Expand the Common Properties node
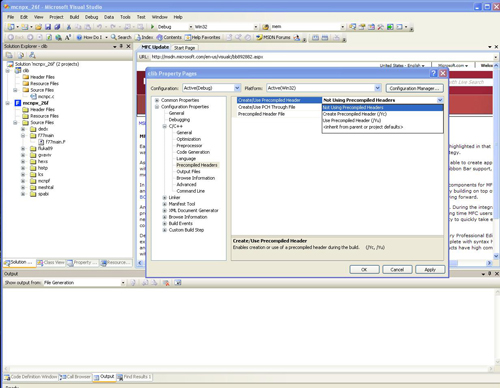Image resolution: width=500 pixels, height=388 pixels. (157, 100)
